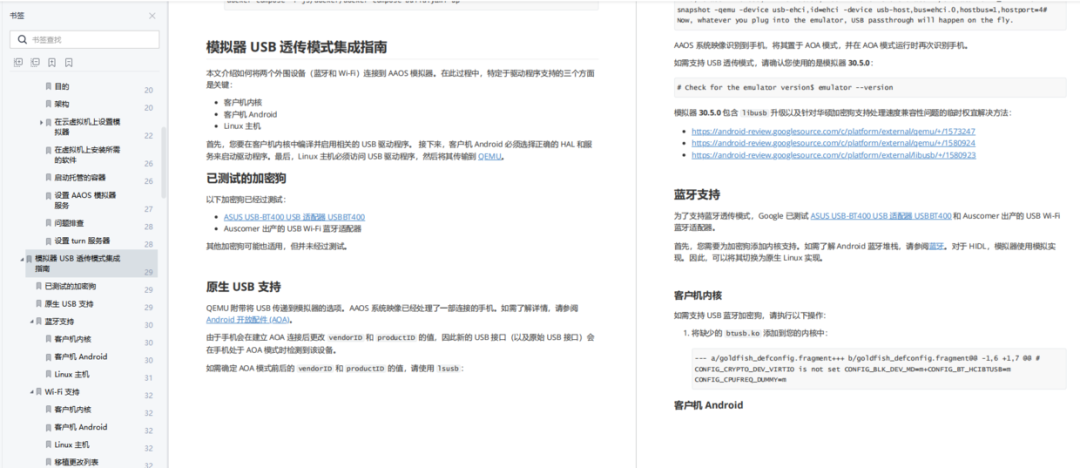This screenshot has width=1080, height=468.
Task: Open the 目的 bookmark
Action: [x=62, y=87]
